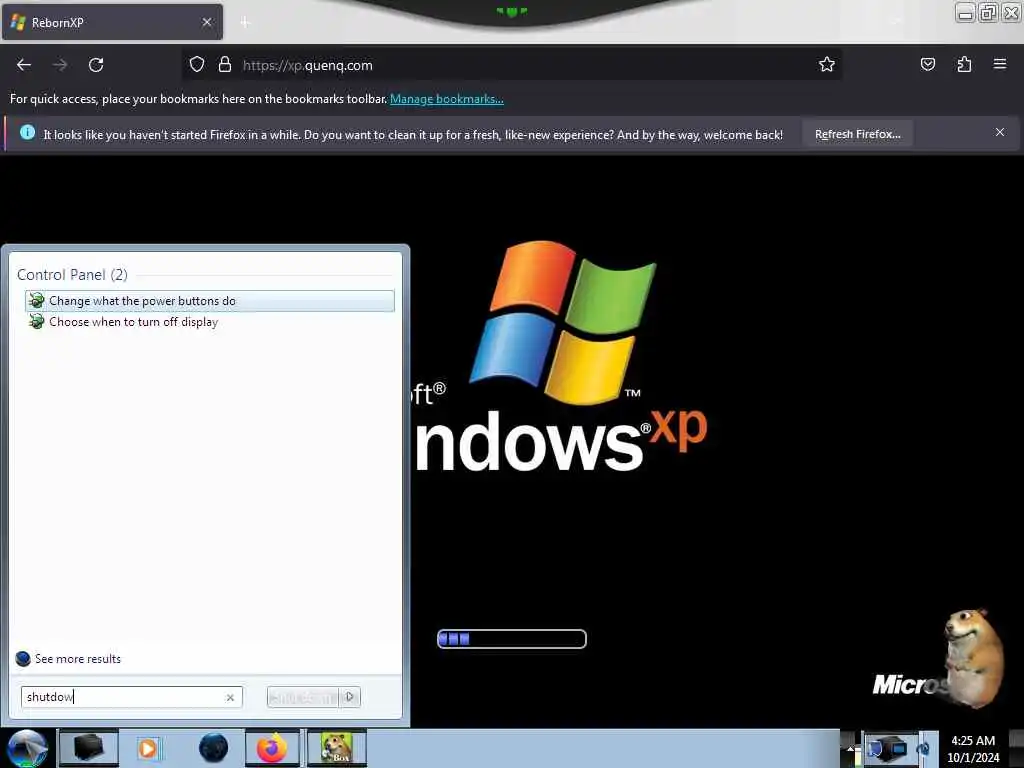The width and height of the screenshot is (1024, 768).
Task: Open Firefox application hamburger menu
Action: pyautogui.click(x=999, y=64)
